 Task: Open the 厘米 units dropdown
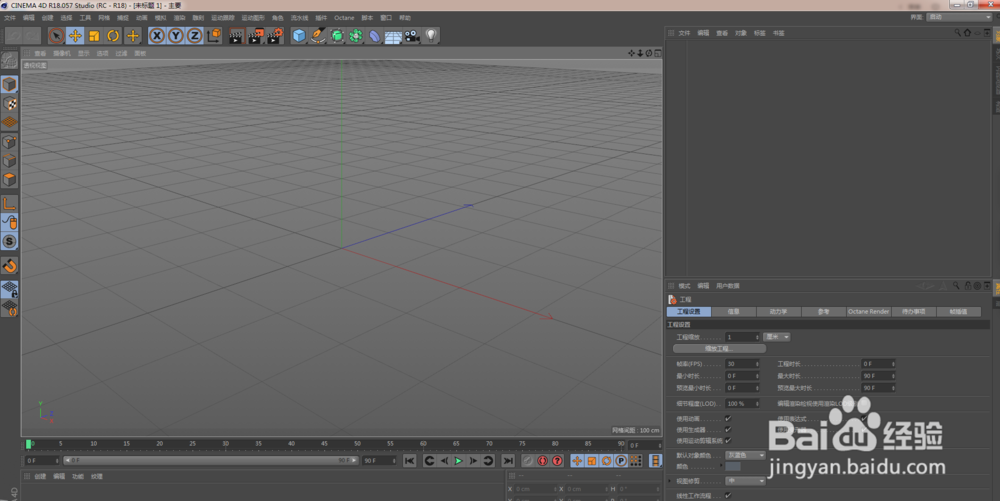click(x=776, y=337)
